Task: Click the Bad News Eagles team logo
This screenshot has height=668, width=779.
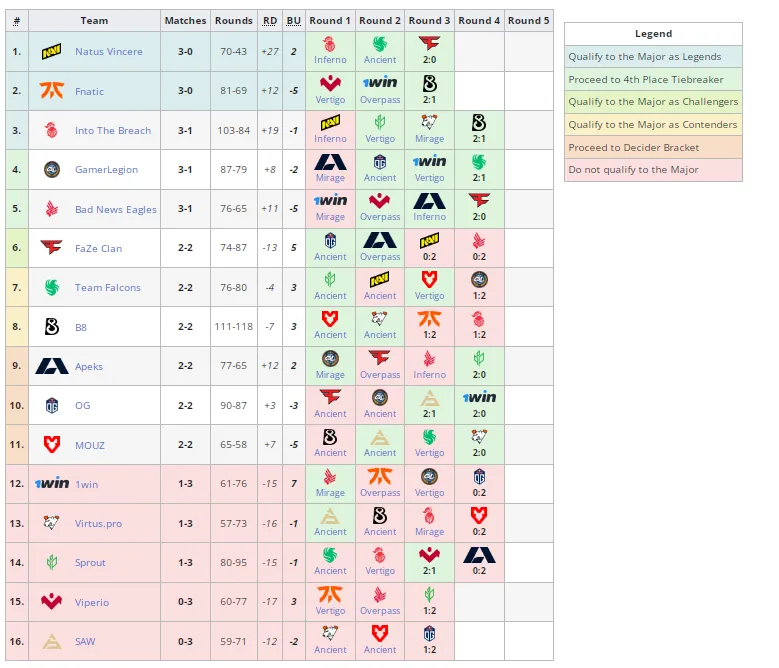Action: (x=52, y=209)
